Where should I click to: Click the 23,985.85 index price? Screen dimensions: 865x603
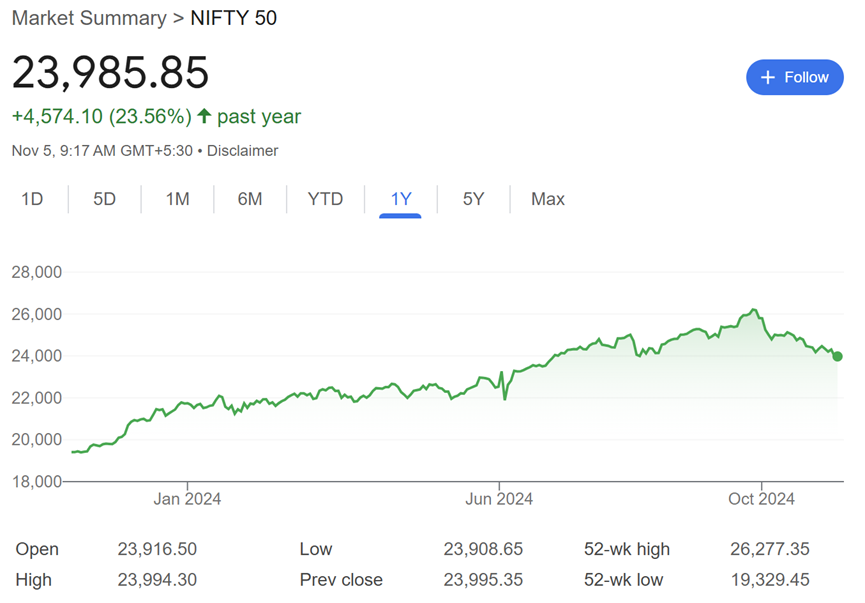(x=110, y=73)
